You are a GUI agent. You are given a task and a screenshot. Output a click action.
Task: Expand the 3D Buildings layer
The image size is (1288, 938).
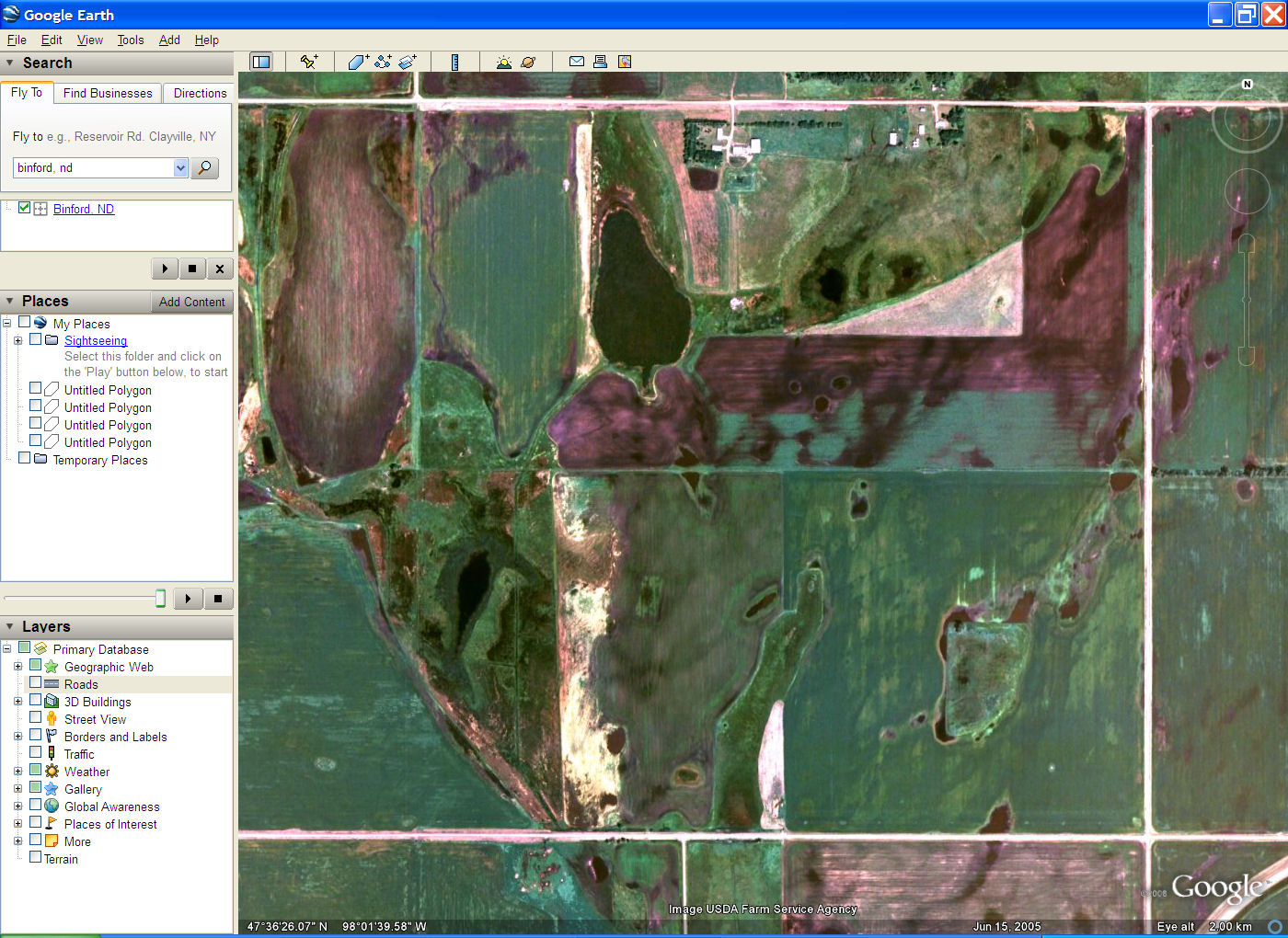(17, 702)
